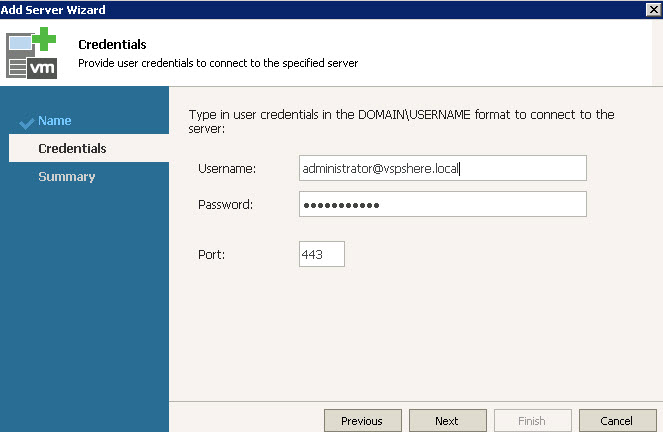The image size is (663, 432).
Task: Close the Add Server Wizard window
Action: pos(653,9)
